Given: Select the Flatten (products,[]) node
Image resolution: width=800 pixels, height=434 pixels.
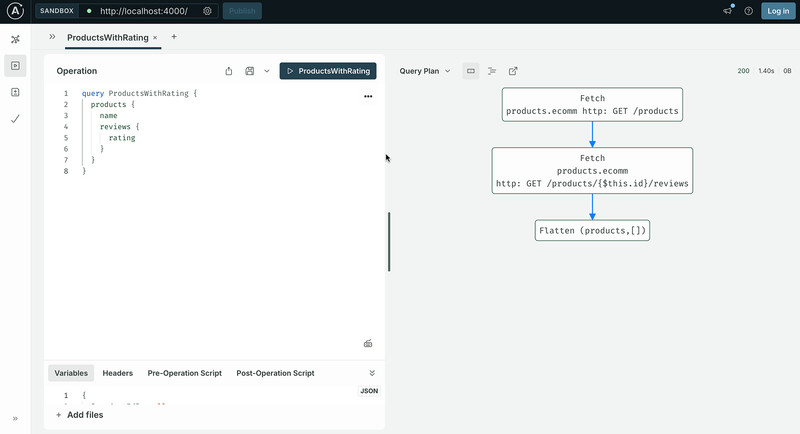Looking at the screenshot, I should tap(592, 231).
